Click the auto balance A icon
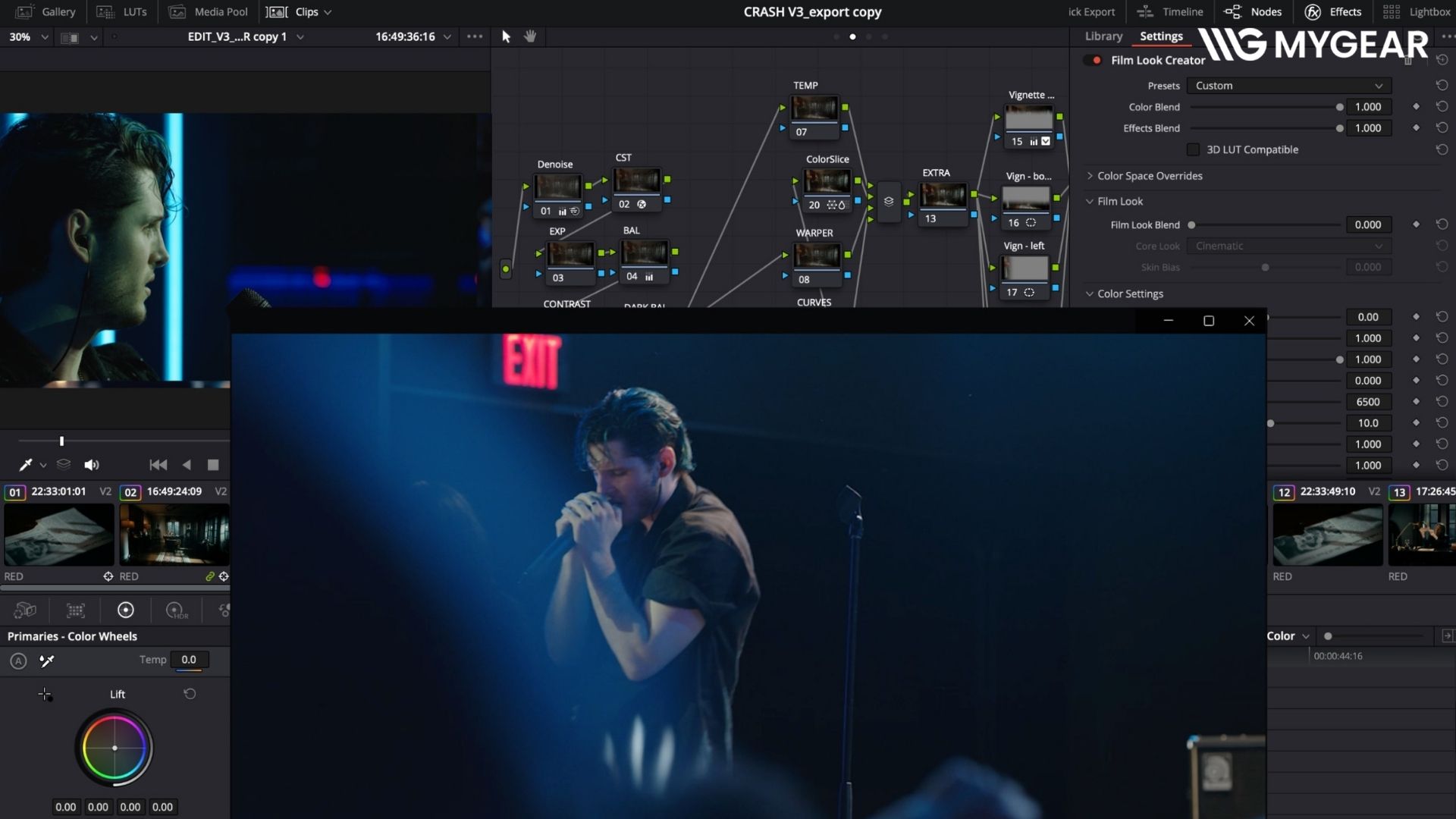Screen dimensions: 1456x819 click(x=18, y=661)
